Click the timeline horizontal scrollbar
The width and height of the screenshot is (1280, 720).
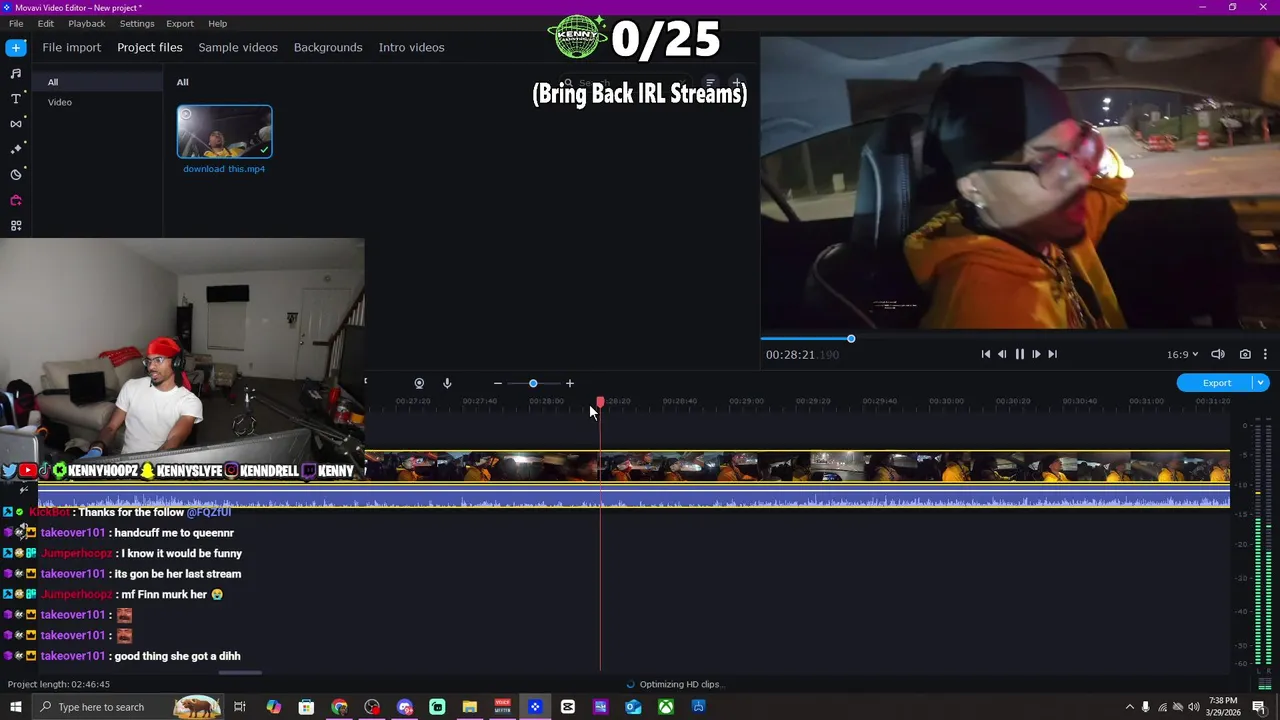tap(240, 673)
